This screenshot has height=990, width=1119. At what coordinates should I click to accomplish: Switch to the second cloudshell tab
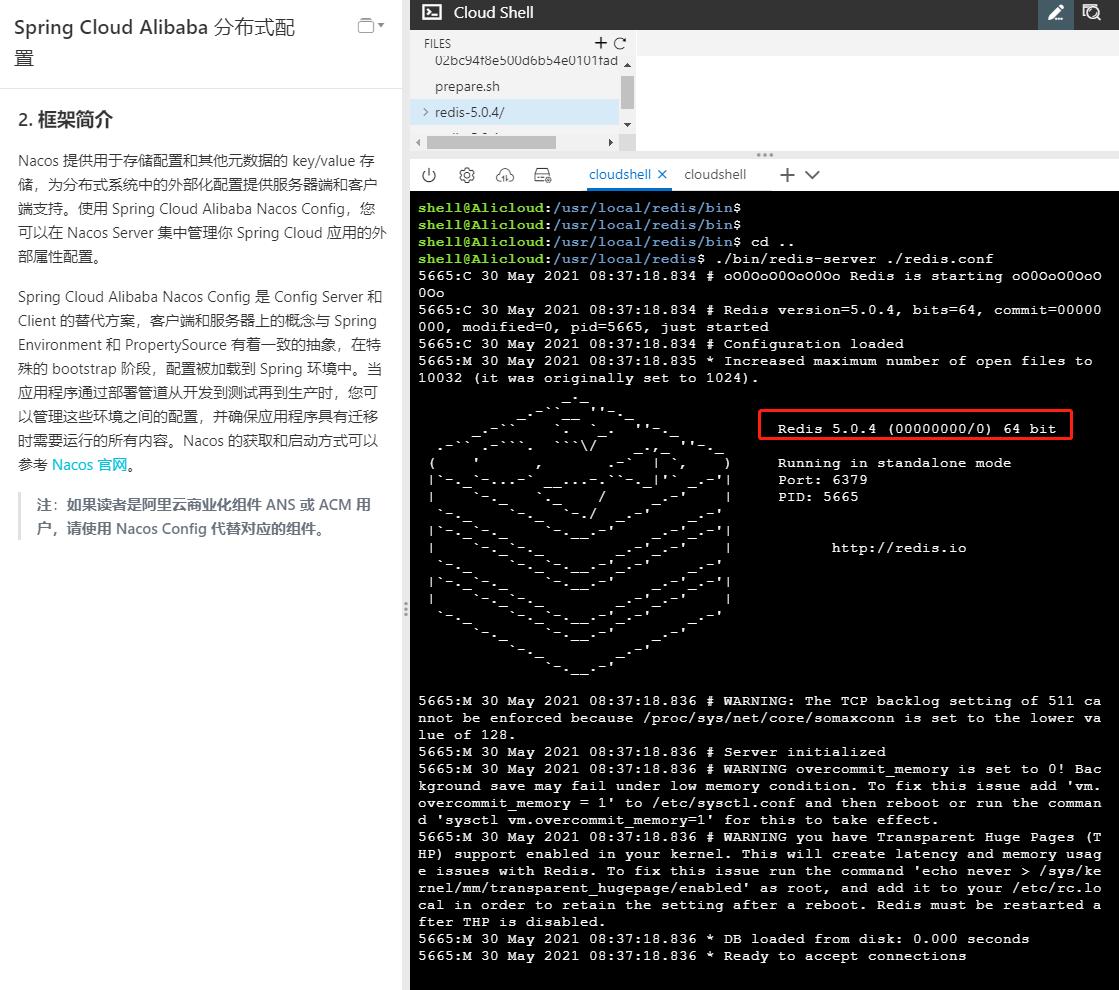[x=715, y=174]
